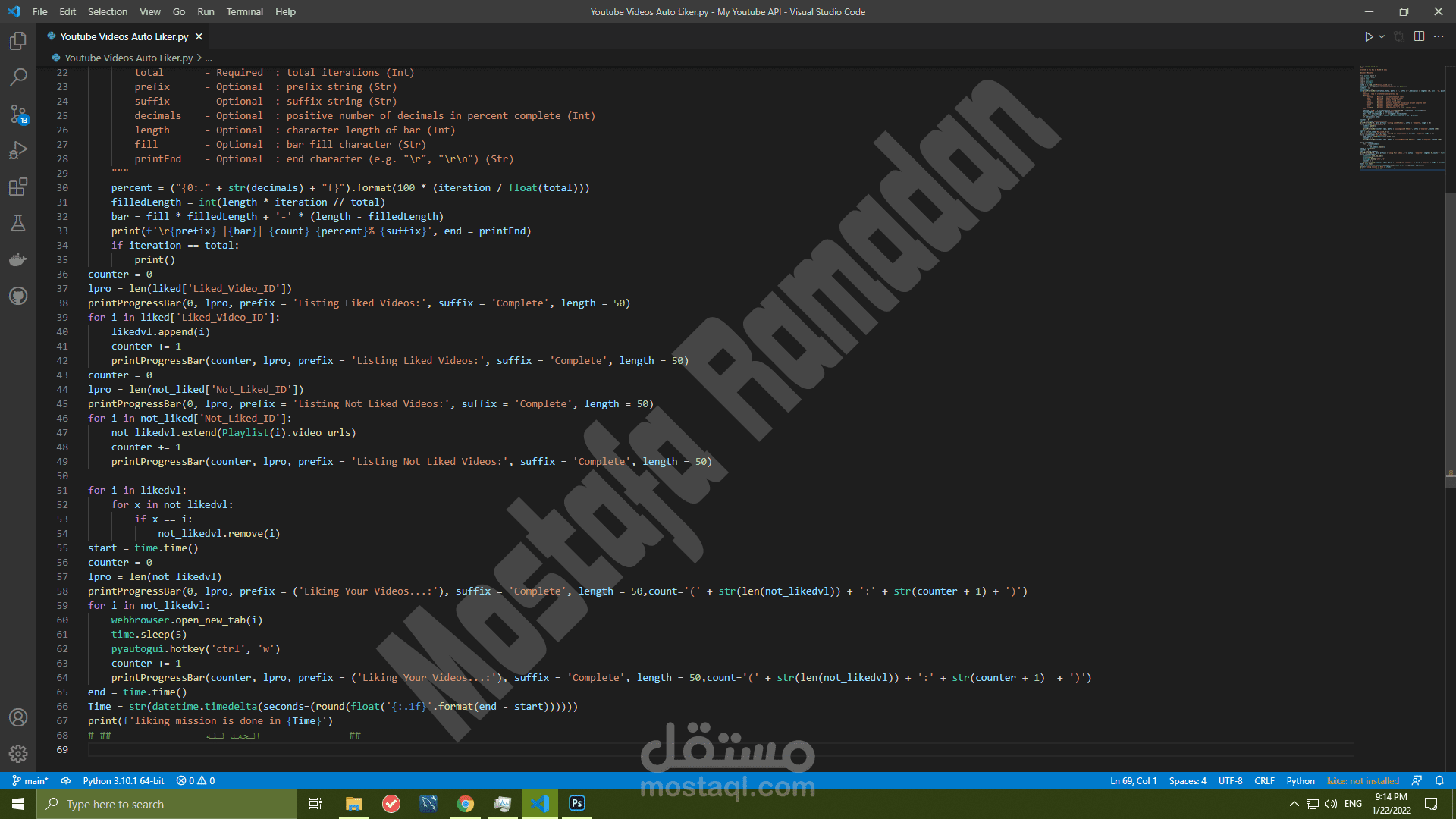The height and width of the screenshot is (819, 1456).
Task: Select the Visual Studio Code taskbar icon
Action: point(540,804)
